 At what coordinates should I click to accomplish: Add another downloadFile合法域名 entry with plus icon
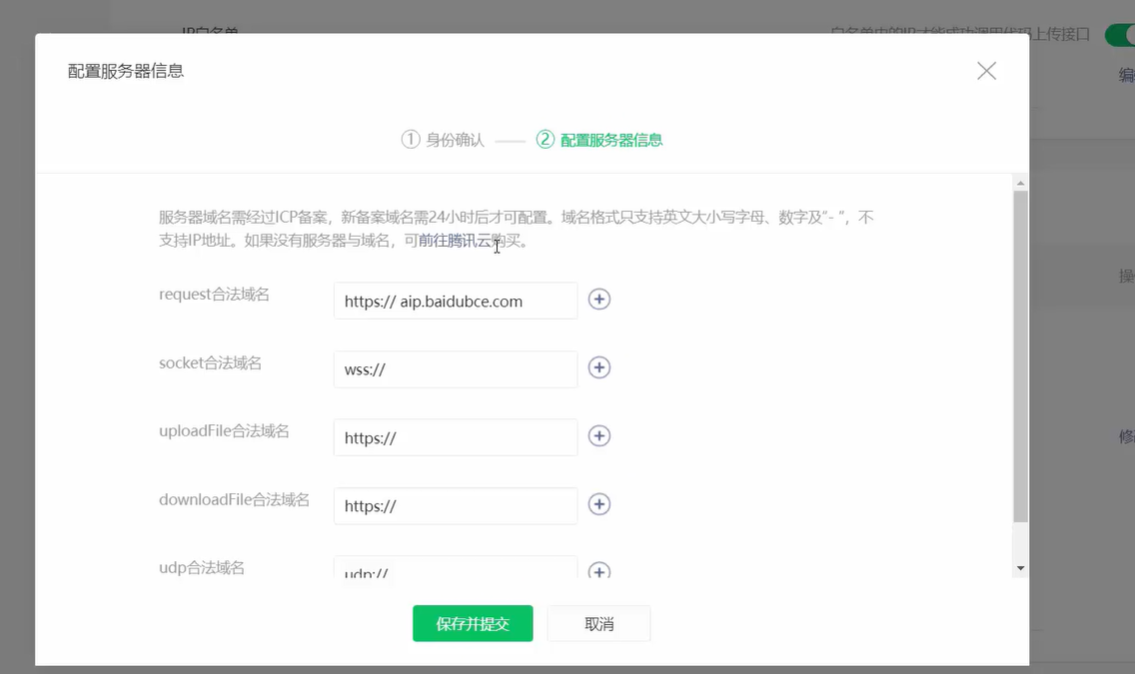(x=599, y=504)
